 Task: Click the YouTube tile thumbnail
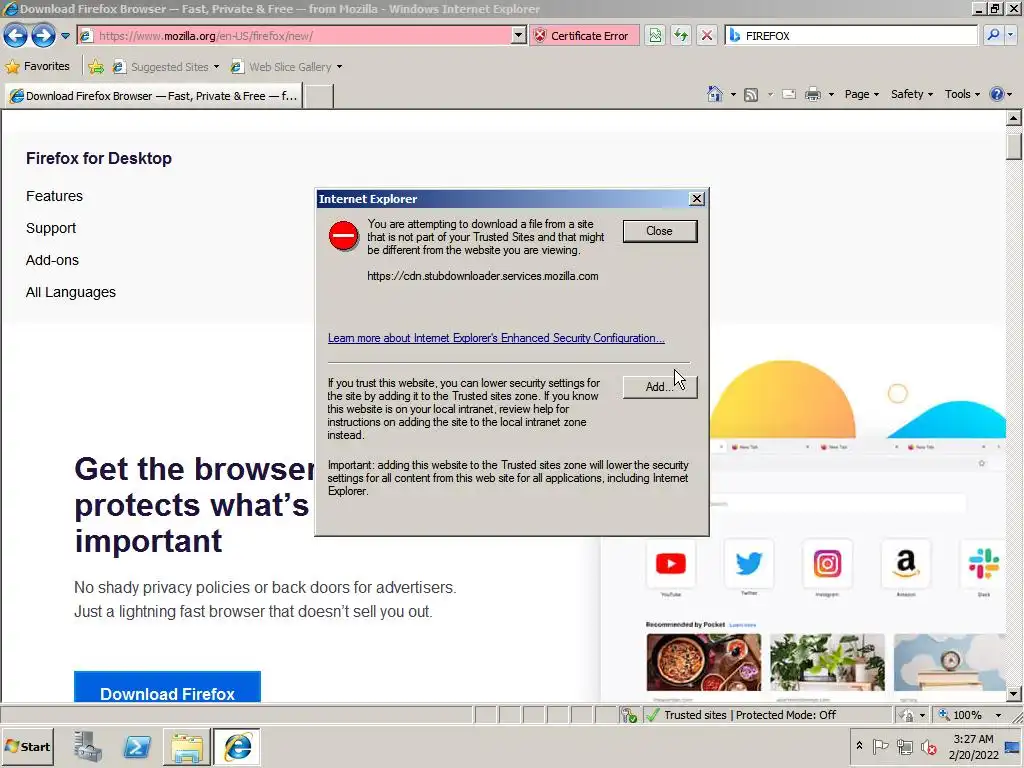point(671,564)
